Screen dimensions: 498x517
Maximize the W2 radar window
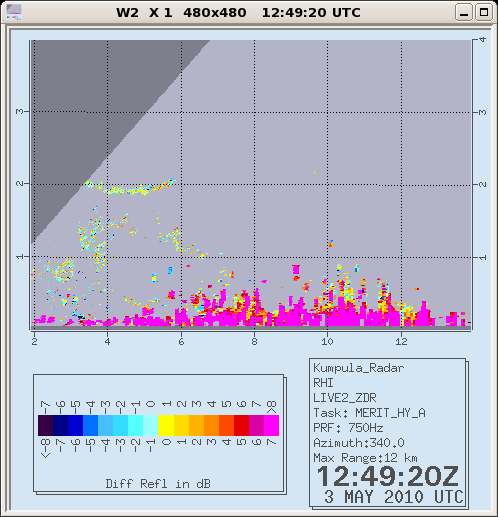[x=484, y=13]
